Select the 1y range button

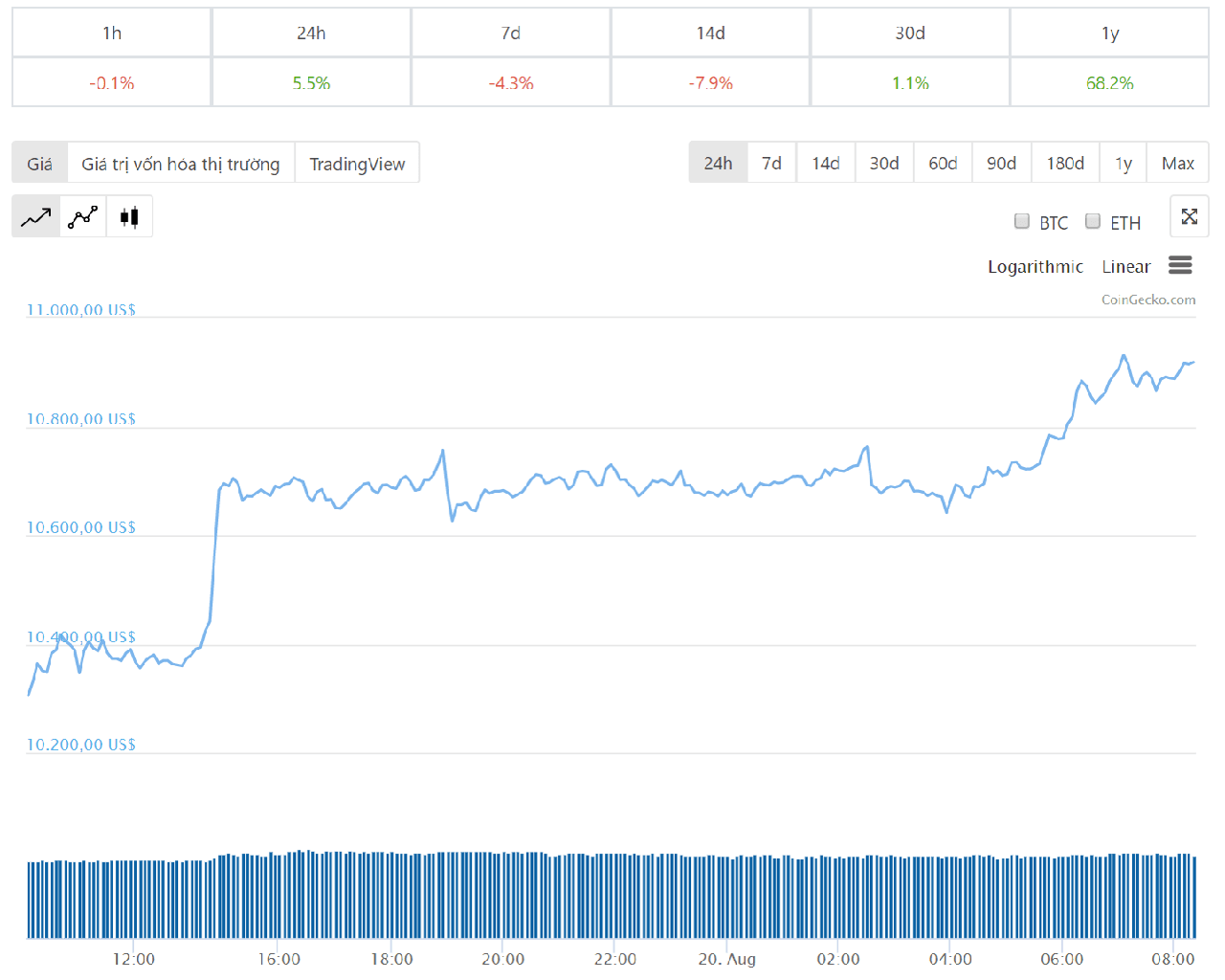click(1124, 163)
